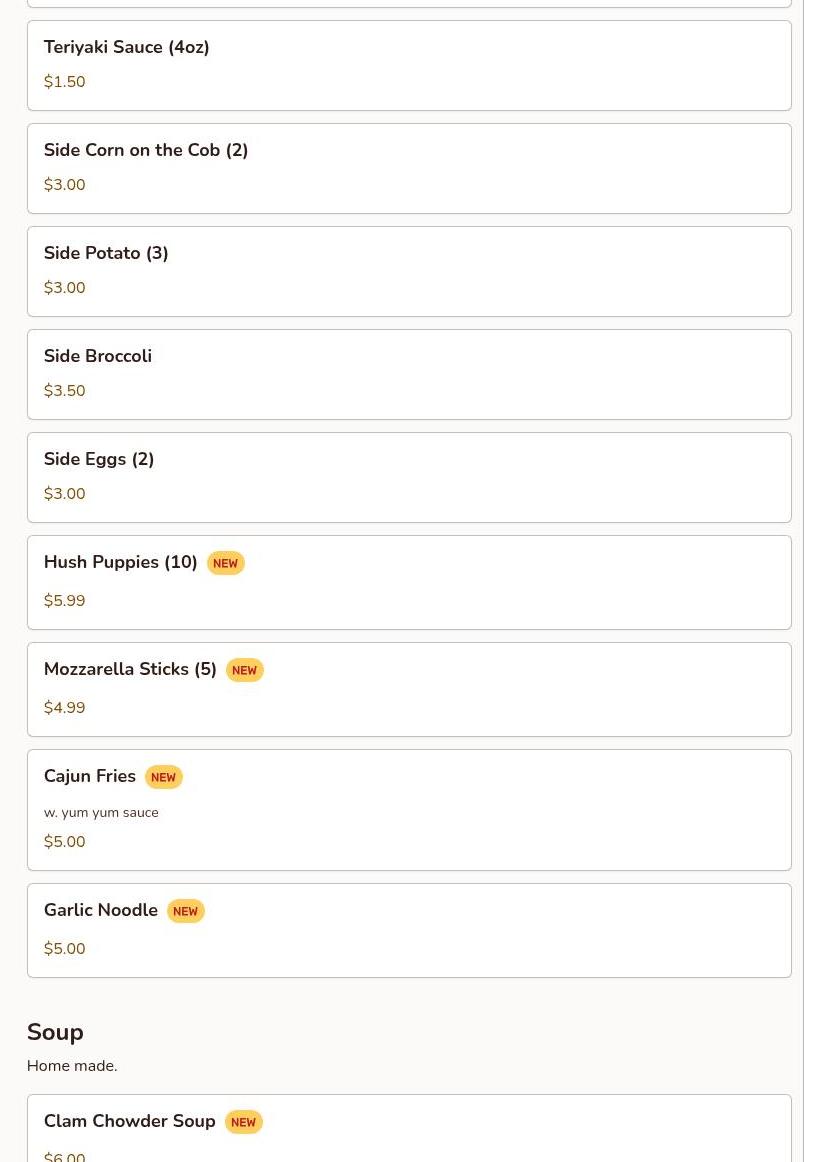Choose the Mozzarella Sticks (5) title
The height and width of the screenshot is (1162, 824).
tap(130, 669)
